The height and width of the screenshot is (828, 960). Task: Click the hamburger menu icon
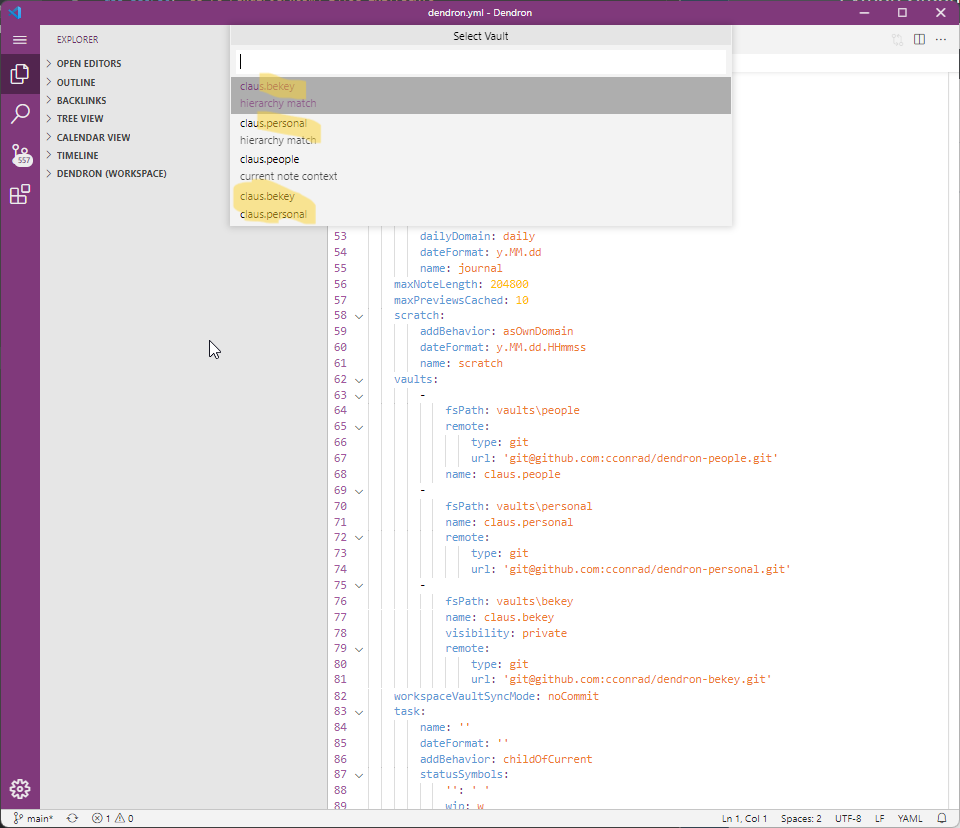pyautogui.click(x=21, y=40)
